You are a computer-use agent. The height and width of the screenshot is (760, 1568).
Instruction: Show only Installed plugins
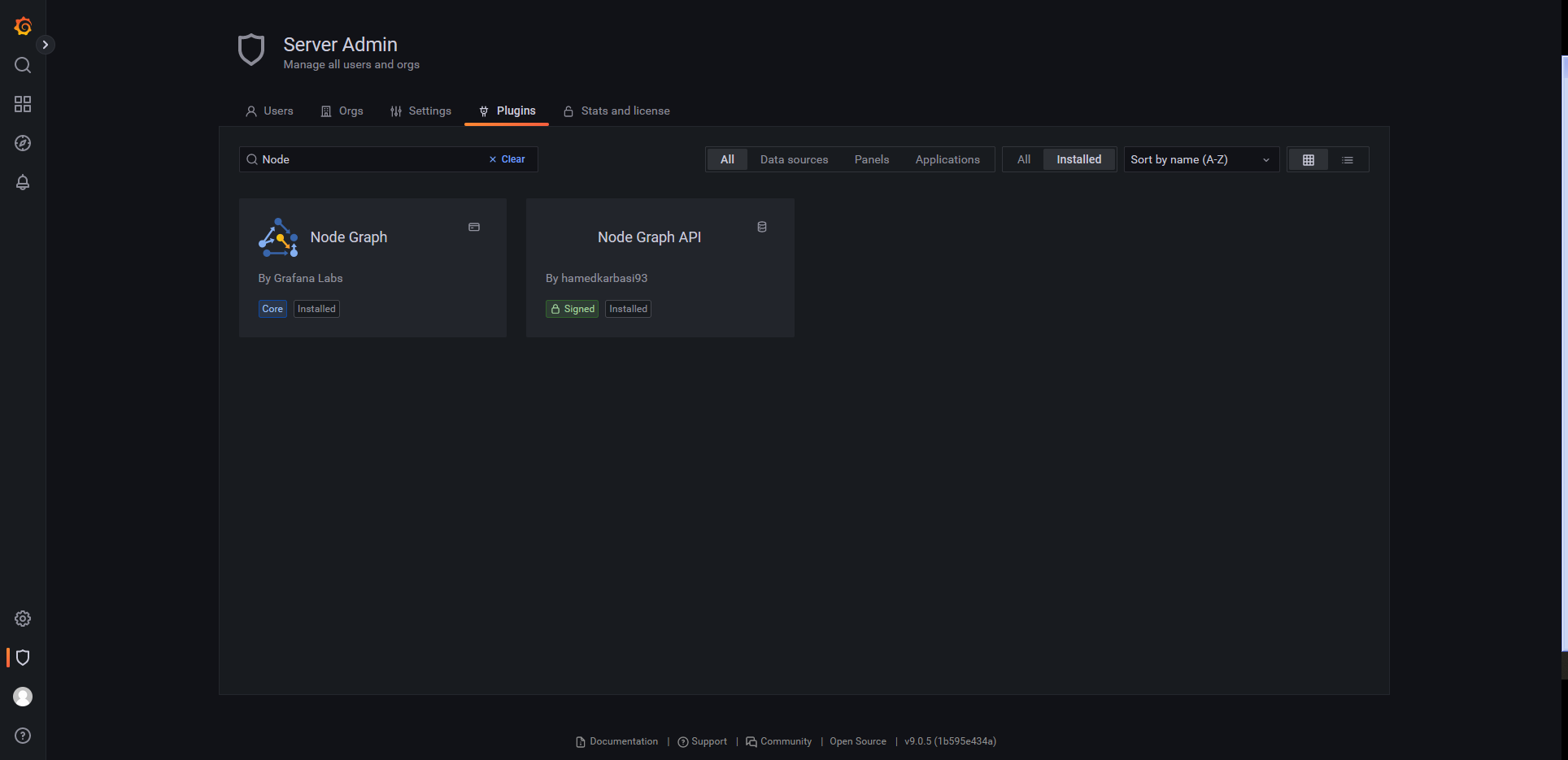1079,159
